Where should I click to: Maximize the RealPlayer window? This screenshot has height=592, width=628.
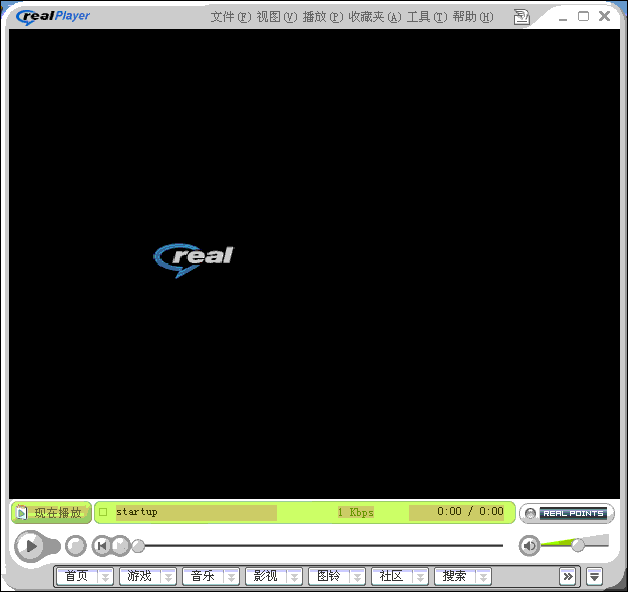point(584,16)
